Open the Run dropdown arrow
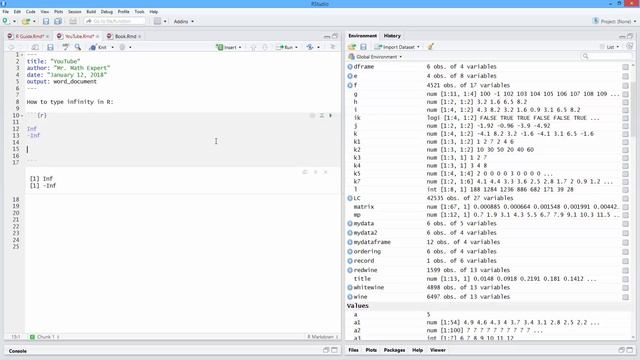This screenshot has height=360, width=640. [x=296, y=47]
